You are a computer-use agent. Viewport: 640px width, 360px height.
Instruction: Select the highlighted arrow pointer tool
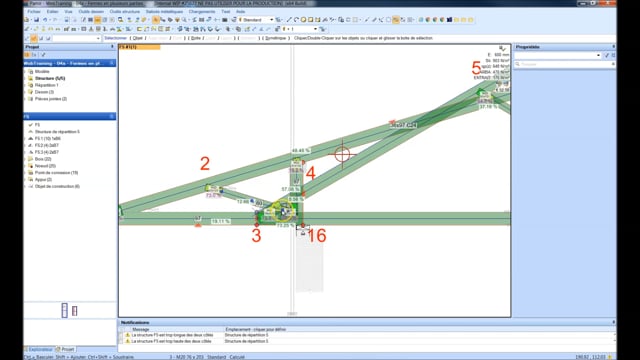155,20
